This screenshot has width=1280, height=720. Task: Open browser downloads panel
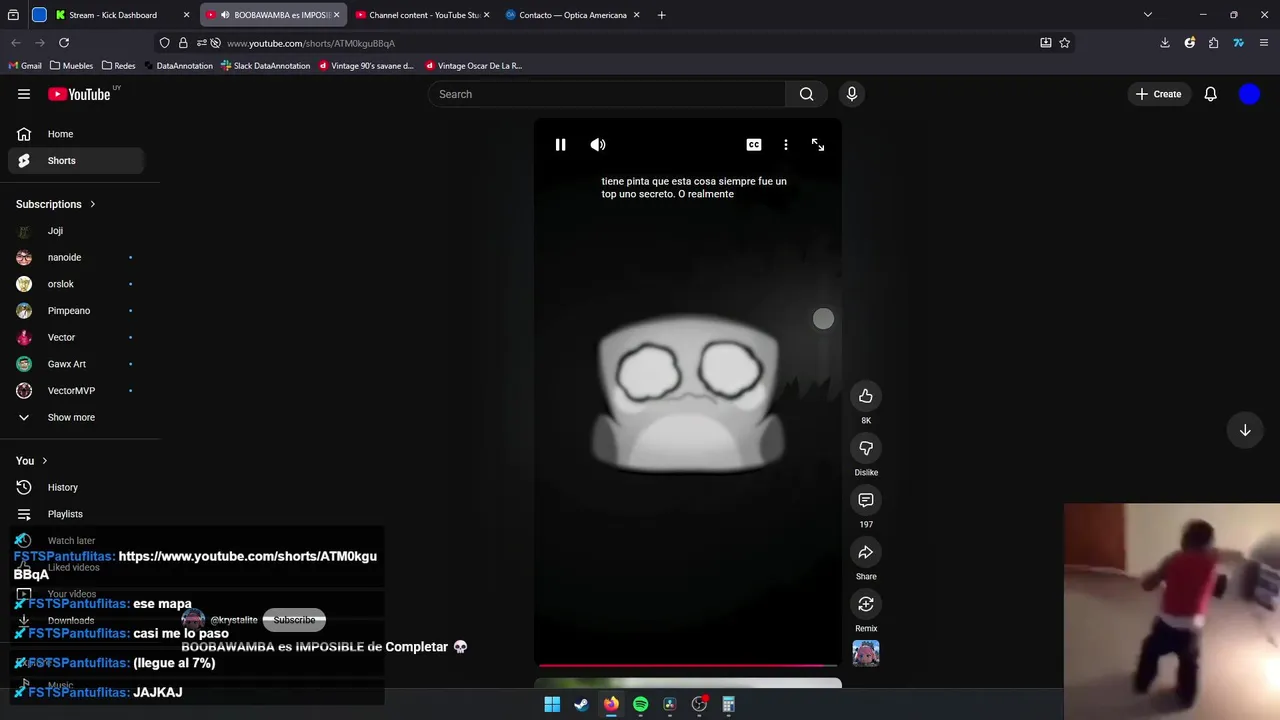pos(1165,43)
